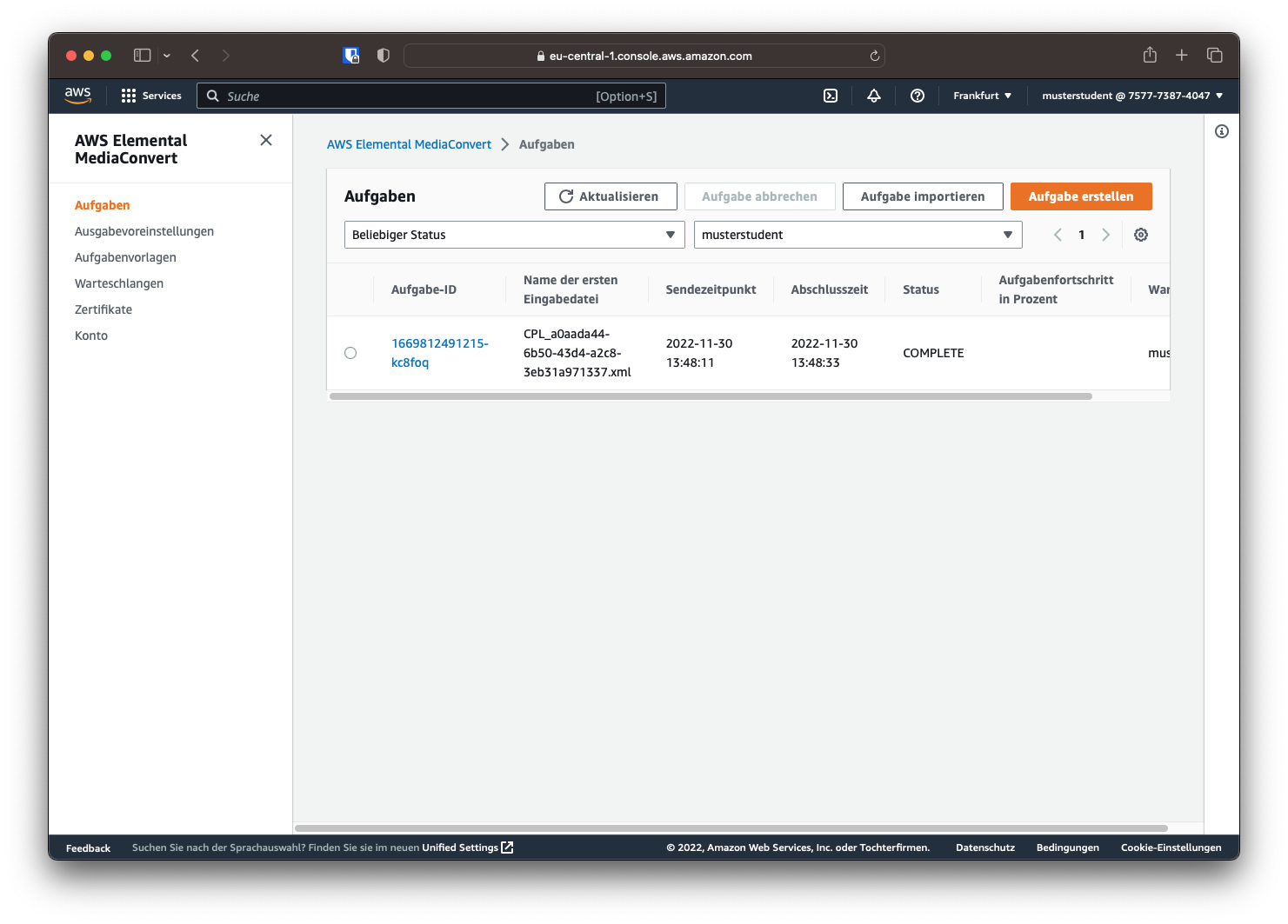Click the CPL_a0aada44 xml file name cell
1288x924 pixels.
tap(577, 353)
